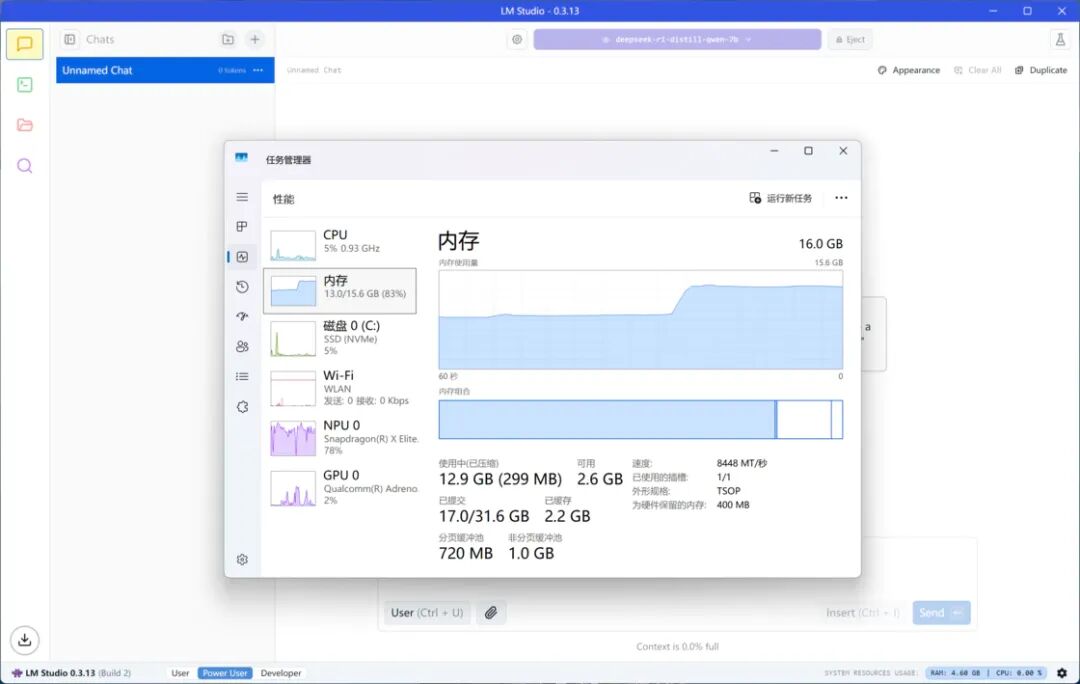Open the Chat view in LM Studio sidebar
Image resolution: width=1080 pixels, height=684 pixels.
(25, 44)
